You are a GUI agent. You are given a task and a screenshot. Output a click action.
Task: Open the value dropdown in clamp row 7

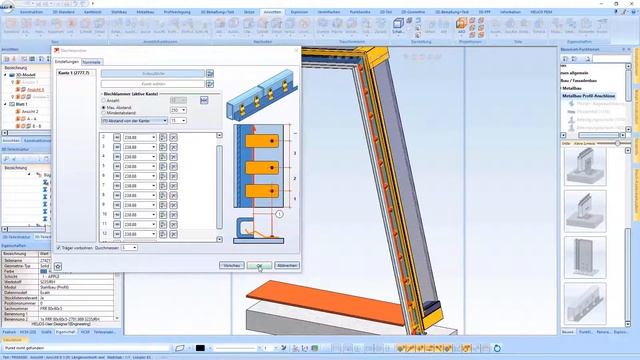(153, 186)
